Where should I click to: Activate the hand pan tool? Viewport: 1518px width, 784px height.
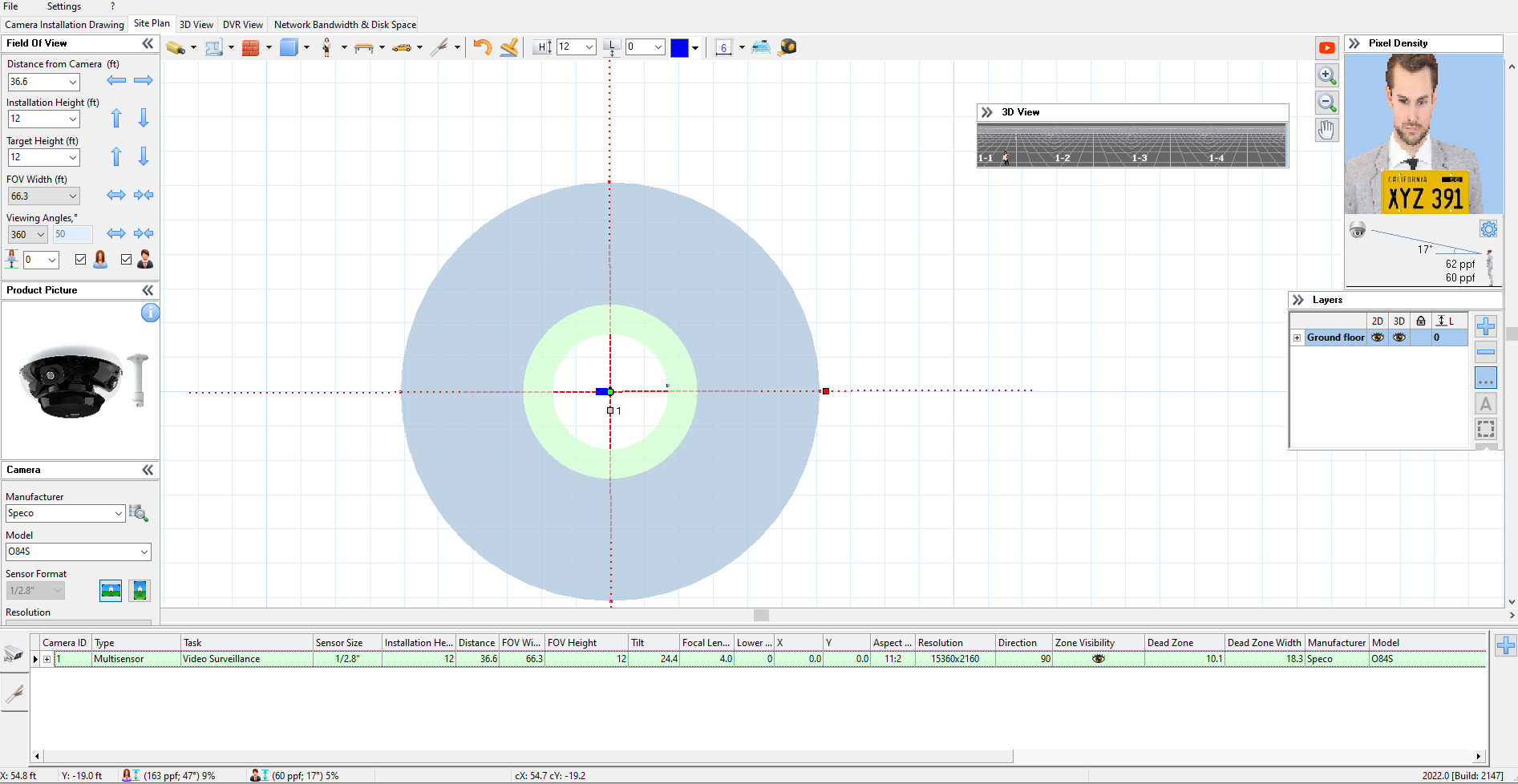click(x=1327, y=130)
